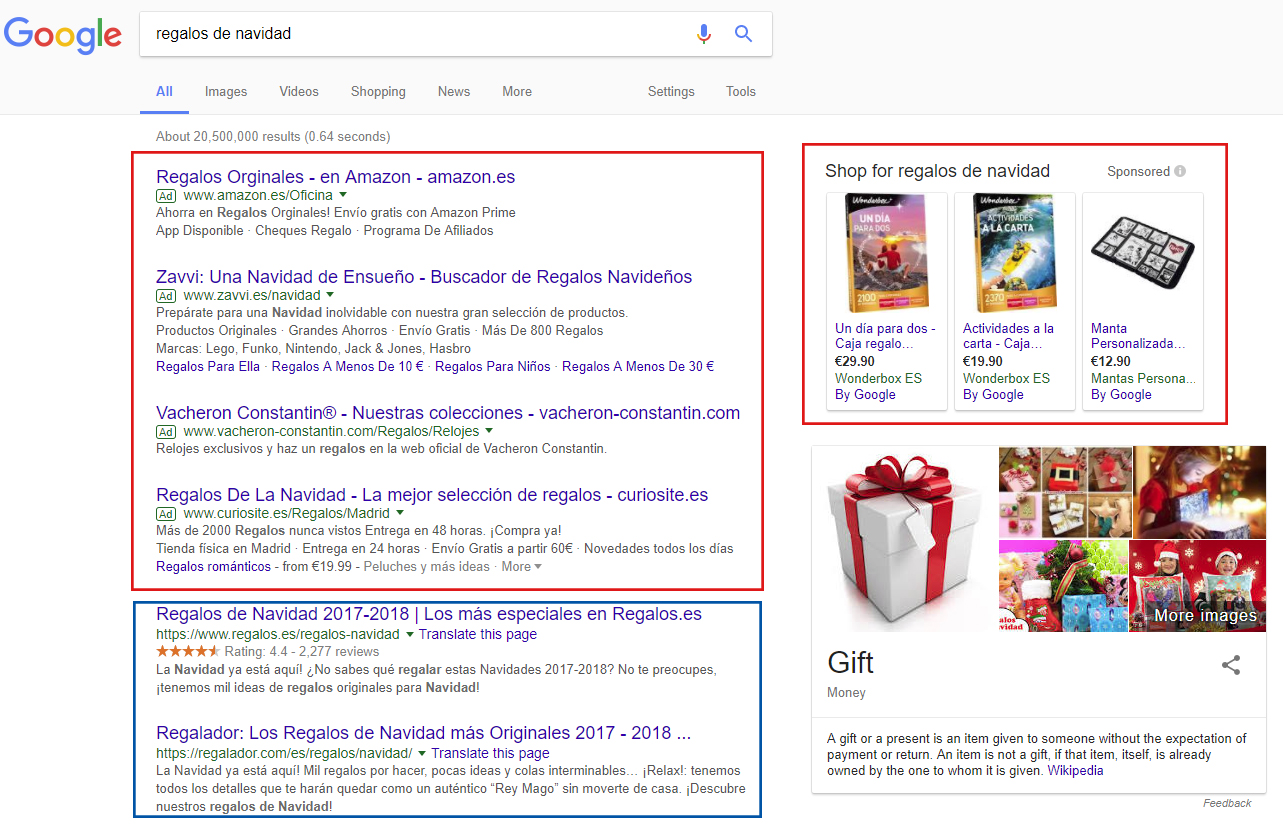Image resolution: width=1283 pixels, height=828 pixels.
Task: Switch to the Images tab
Action: pos(226,91)
